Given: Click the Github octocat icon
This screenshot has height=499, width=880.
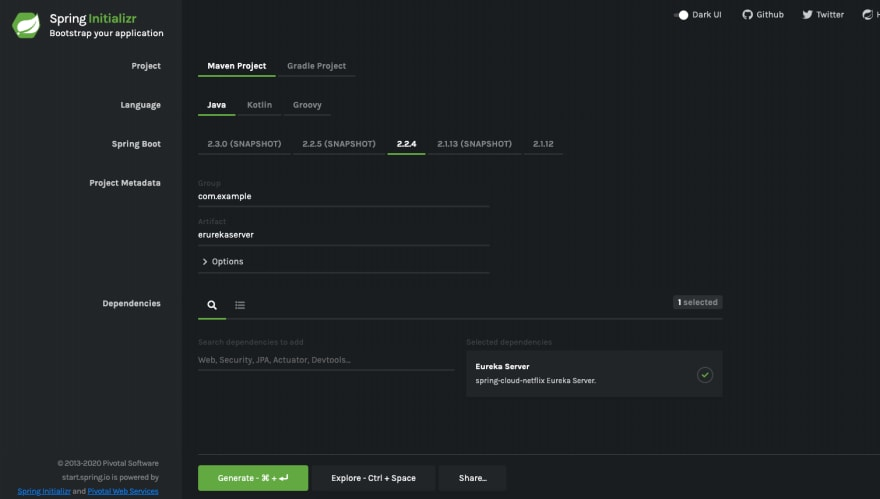Looking at the screenshot, I should (748, 15).
